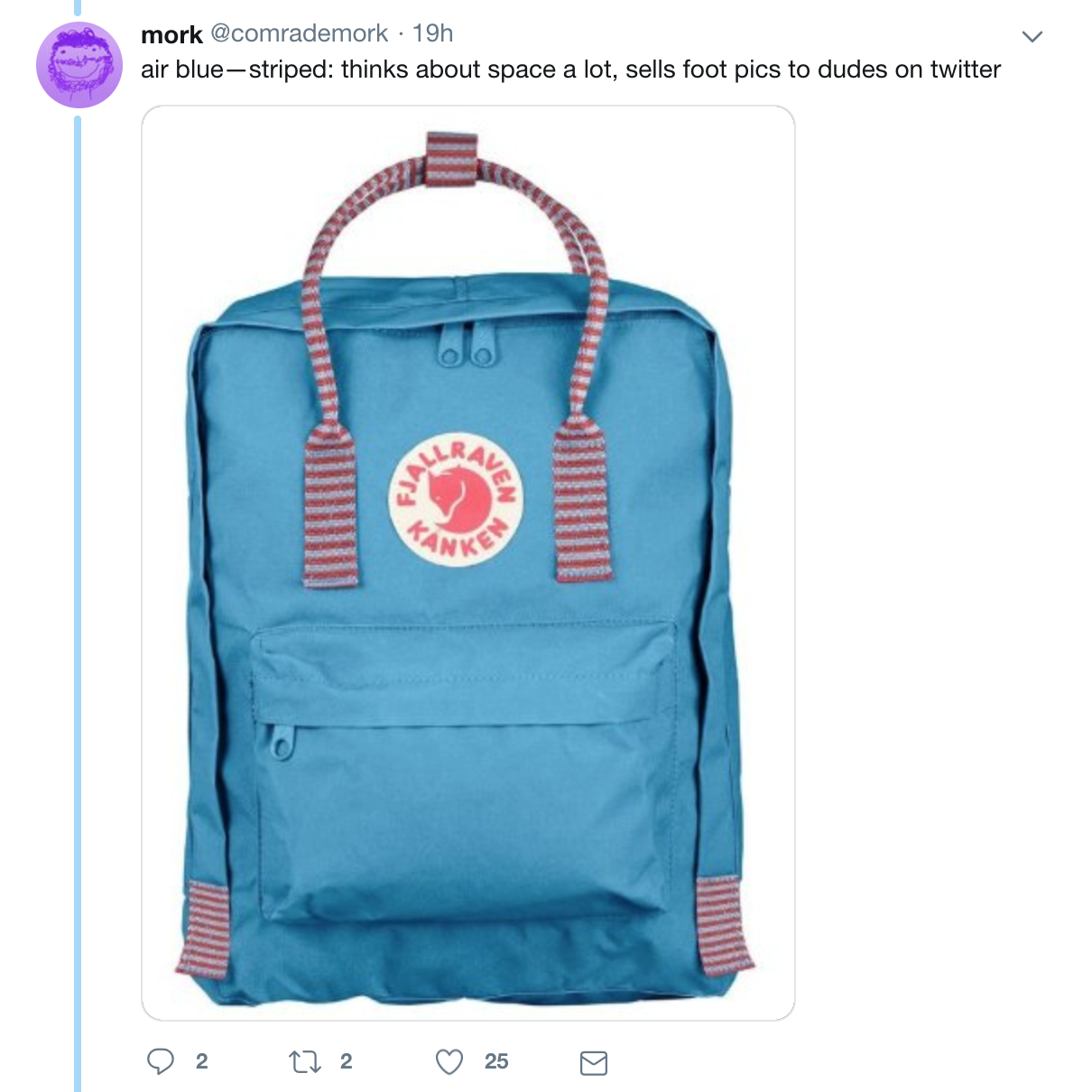1092x1092 pixels.
Task: View likes via the like count 25
Action: (496, 1061)
